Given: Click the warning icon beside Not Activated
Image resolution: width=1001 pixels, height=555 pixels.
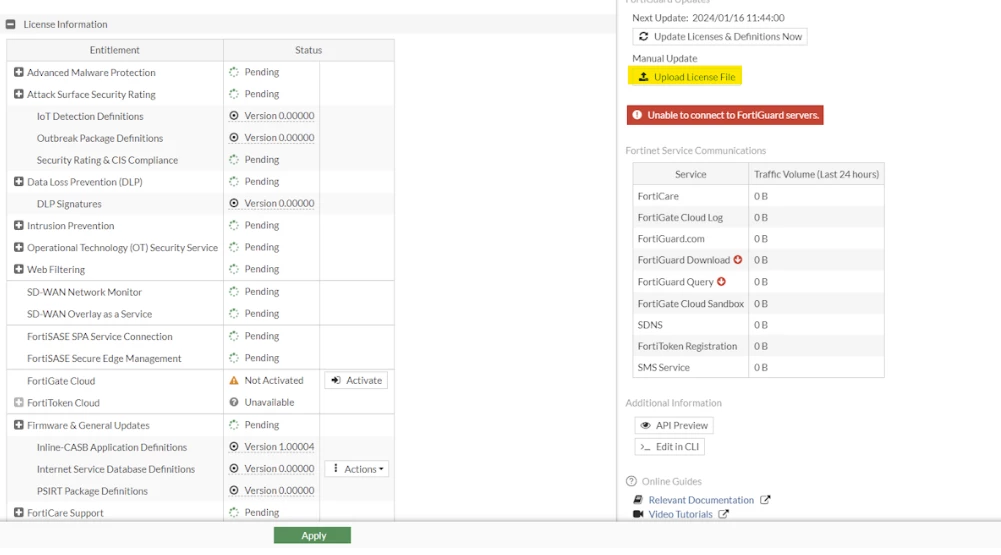Looking at the screenshot, I should (x=234, y=380).
